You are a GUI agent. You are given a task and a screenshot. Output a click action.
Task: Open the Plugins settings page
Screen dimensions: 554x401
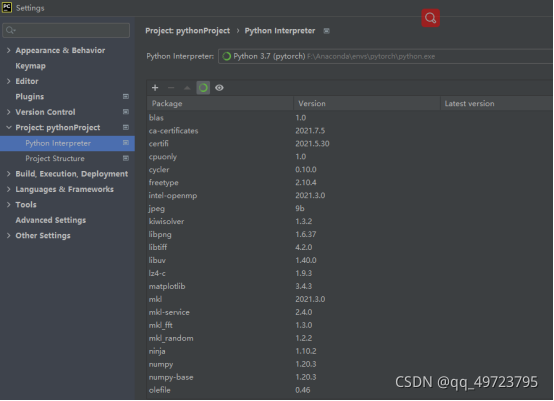tap(30, 97)
